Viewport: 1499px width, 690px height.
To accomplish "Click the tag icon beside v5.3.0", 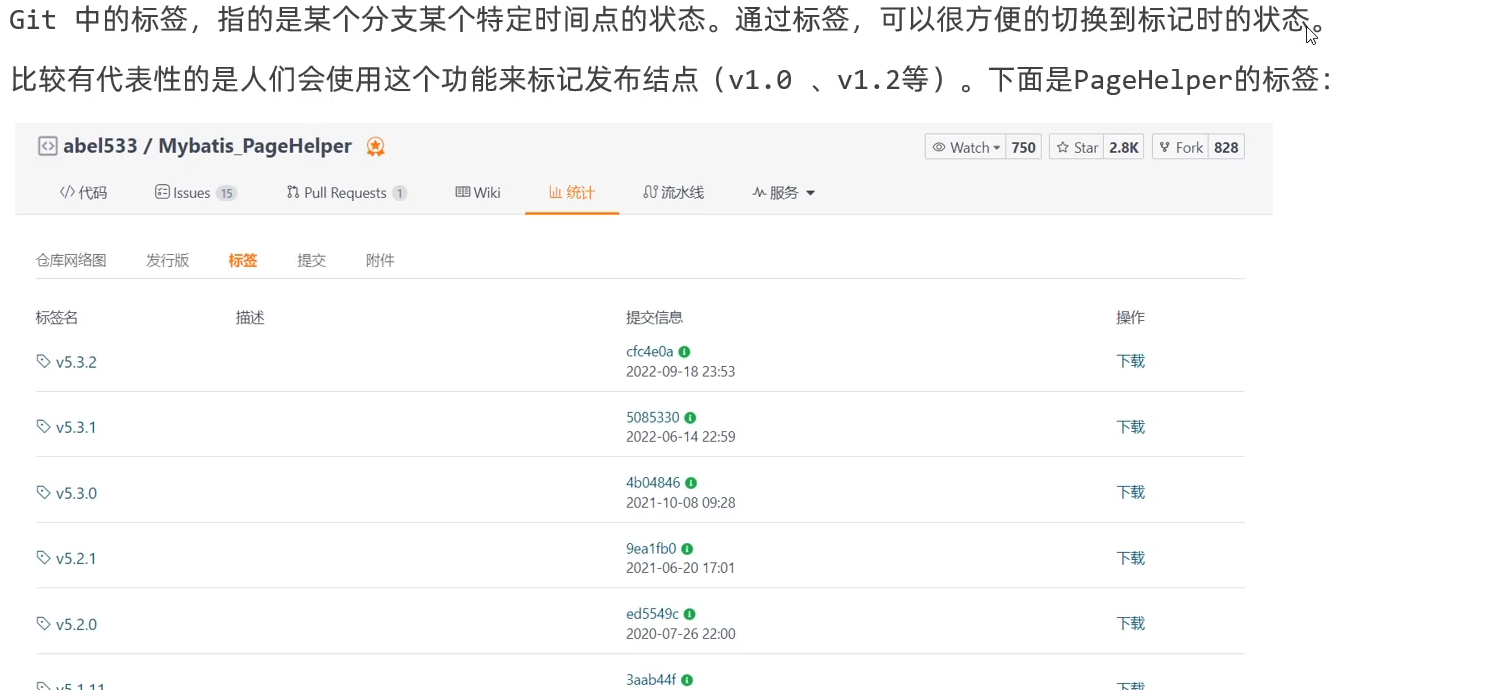I will pyautogui.click(x=43, y=492).
